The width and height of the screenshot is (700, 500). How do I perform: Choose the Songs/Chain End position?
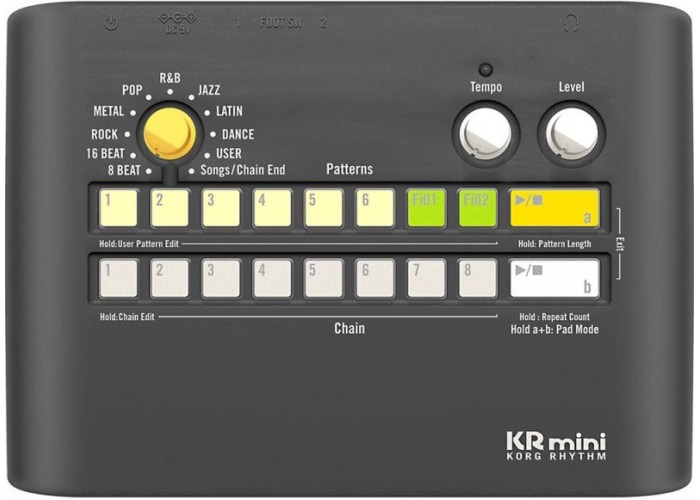243,171
